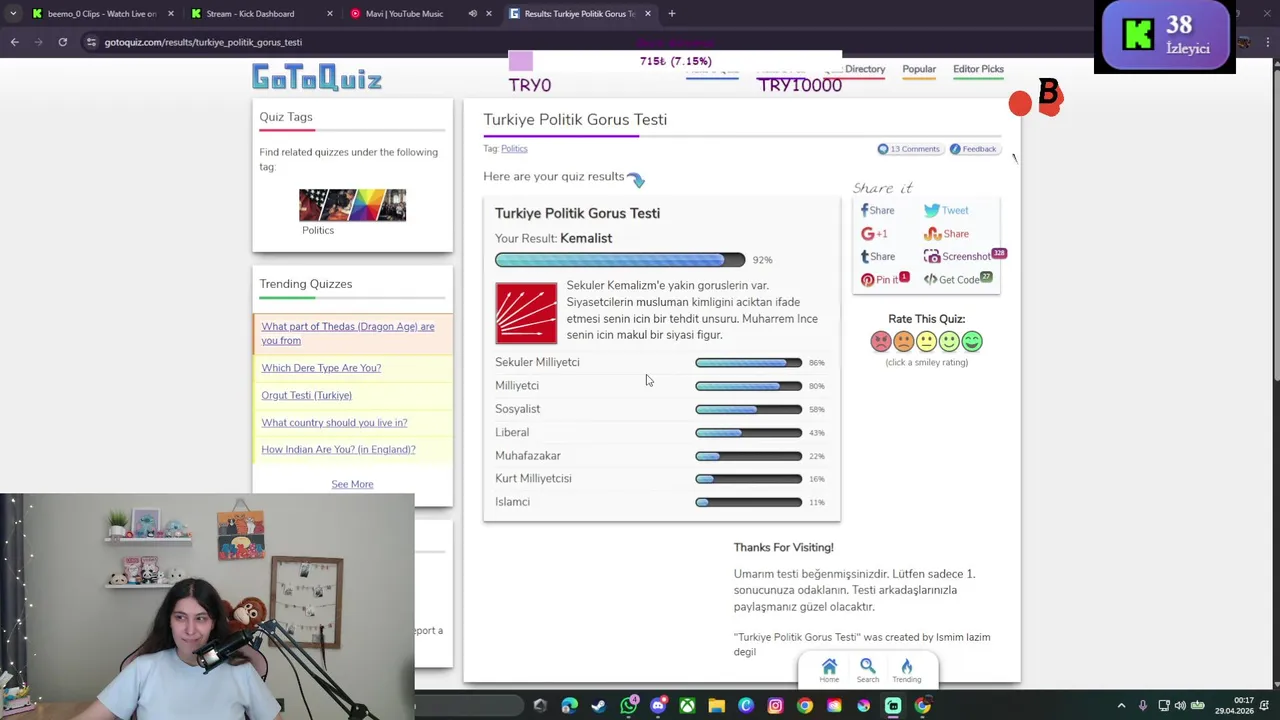
Task: Open the site information icon in address bar
Action: [x=91, y=42]
